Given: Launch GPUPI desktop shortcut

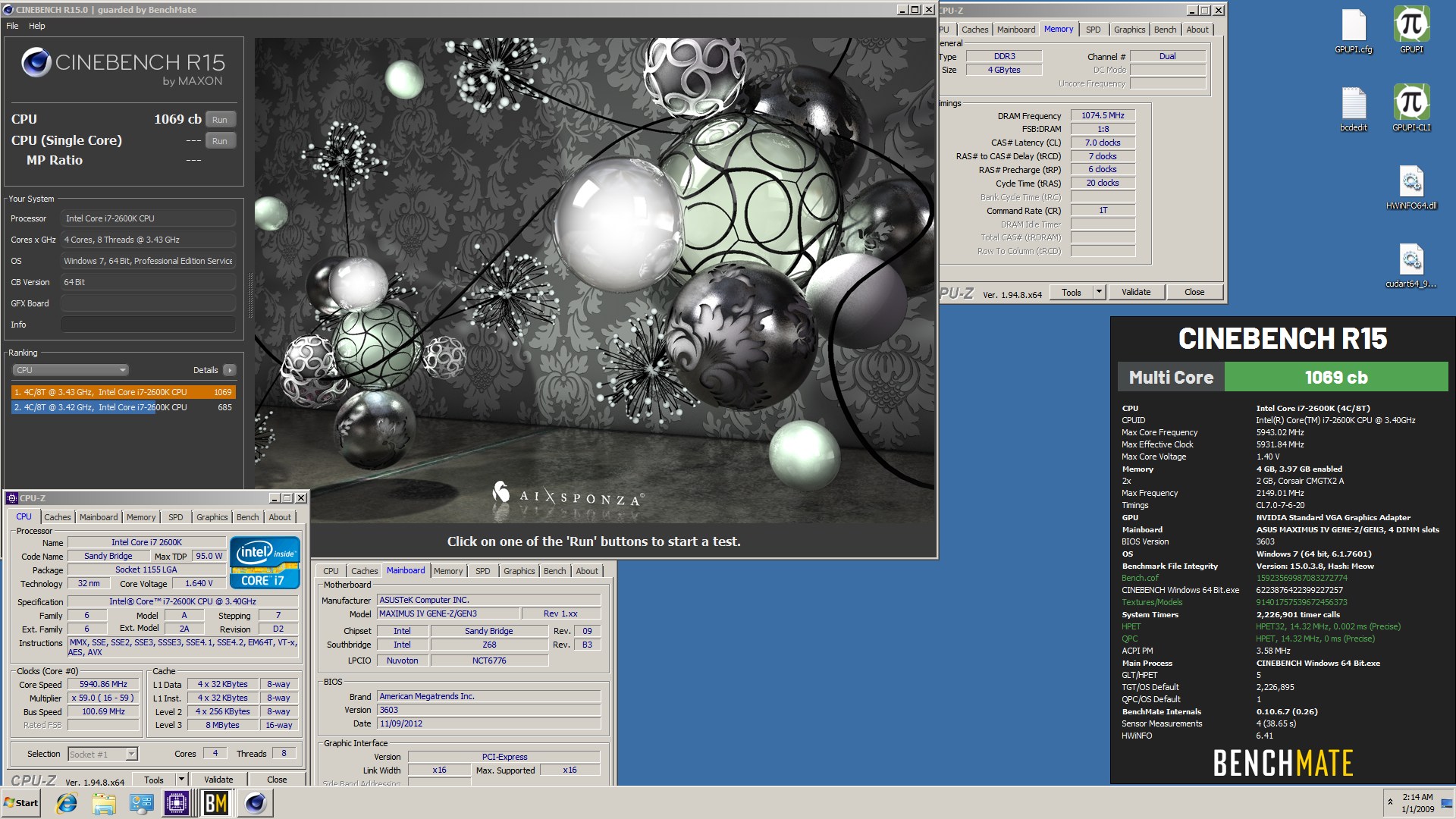Looking at the screenshot, I should (1411, 31).
